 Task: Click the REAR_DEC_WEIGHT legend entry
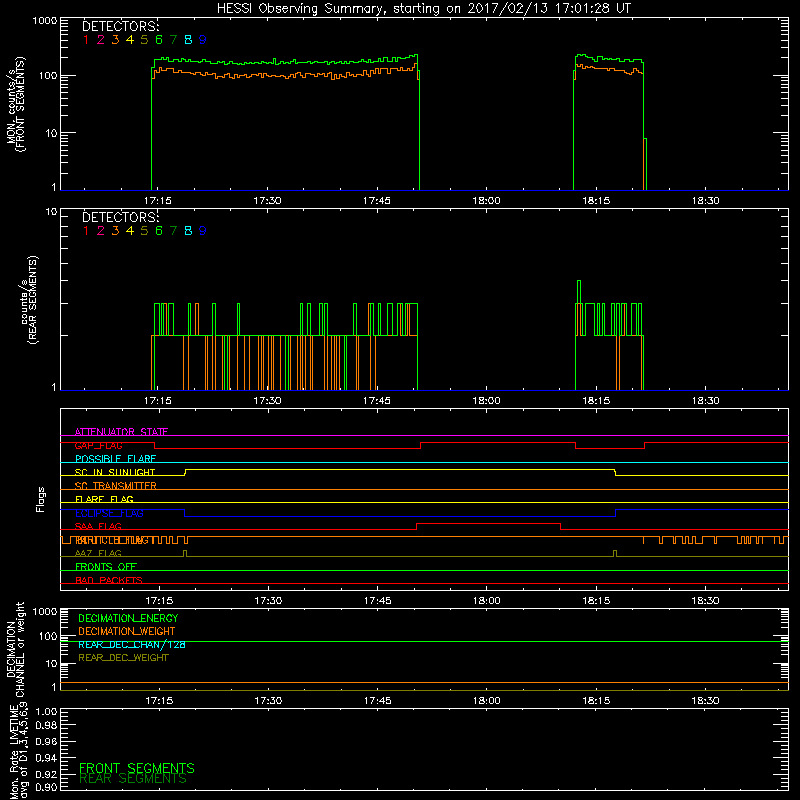(123, 658)
